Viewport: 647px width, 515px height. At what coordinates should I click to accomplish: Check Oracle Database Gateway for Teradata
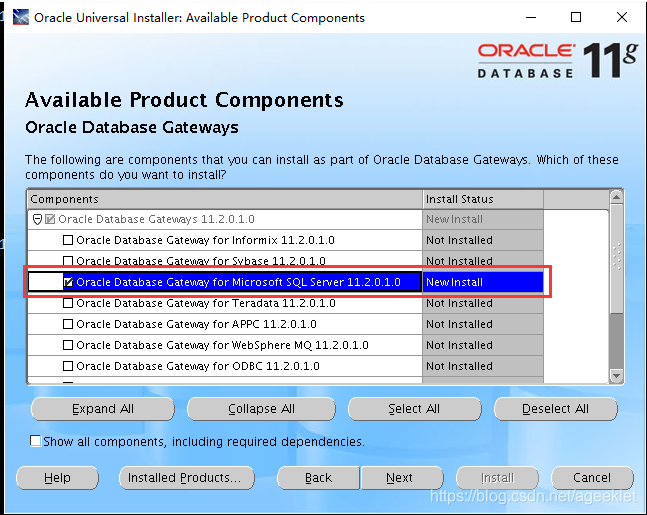[68, 303]
